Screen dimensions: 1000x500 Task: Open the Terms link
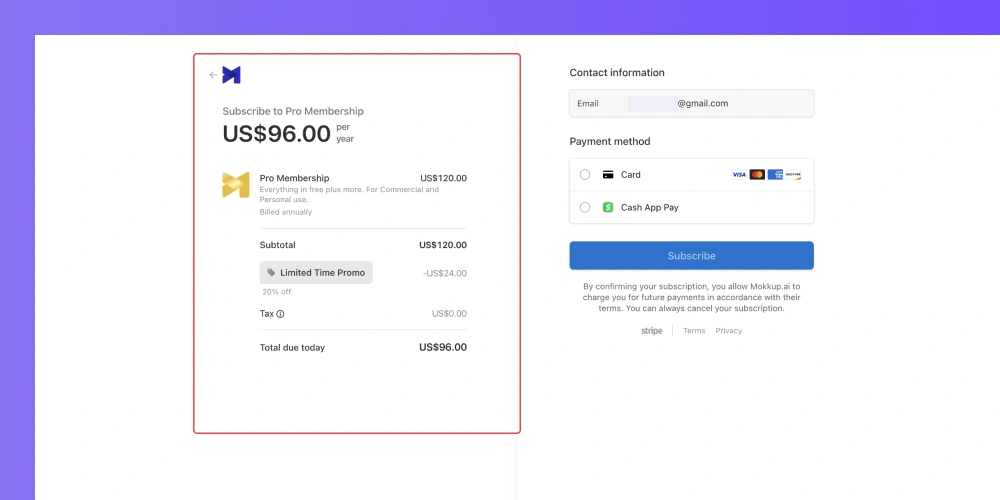click(x=694, y=331)
